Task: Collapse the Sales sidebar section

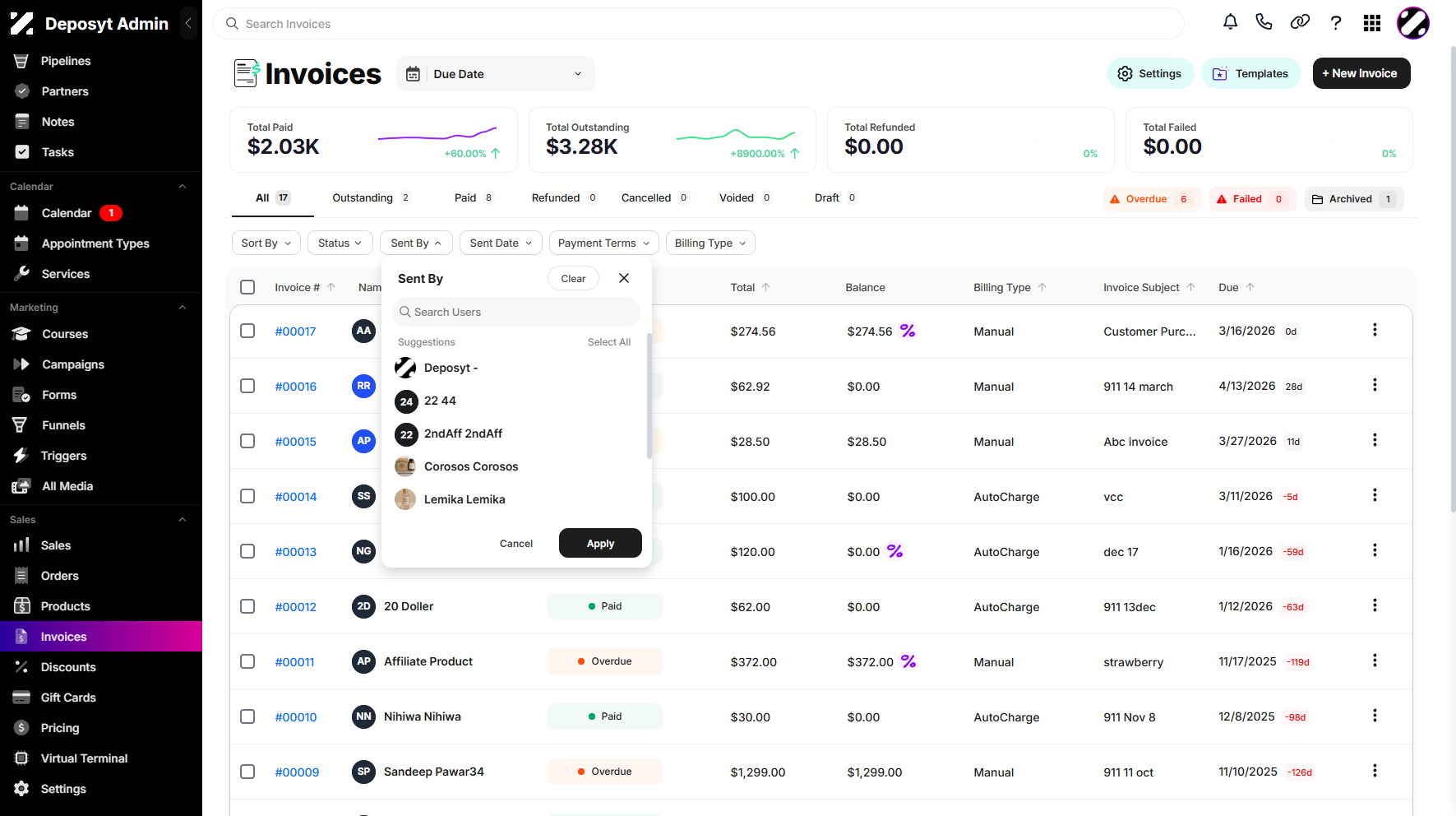Action: coord(183,520)
